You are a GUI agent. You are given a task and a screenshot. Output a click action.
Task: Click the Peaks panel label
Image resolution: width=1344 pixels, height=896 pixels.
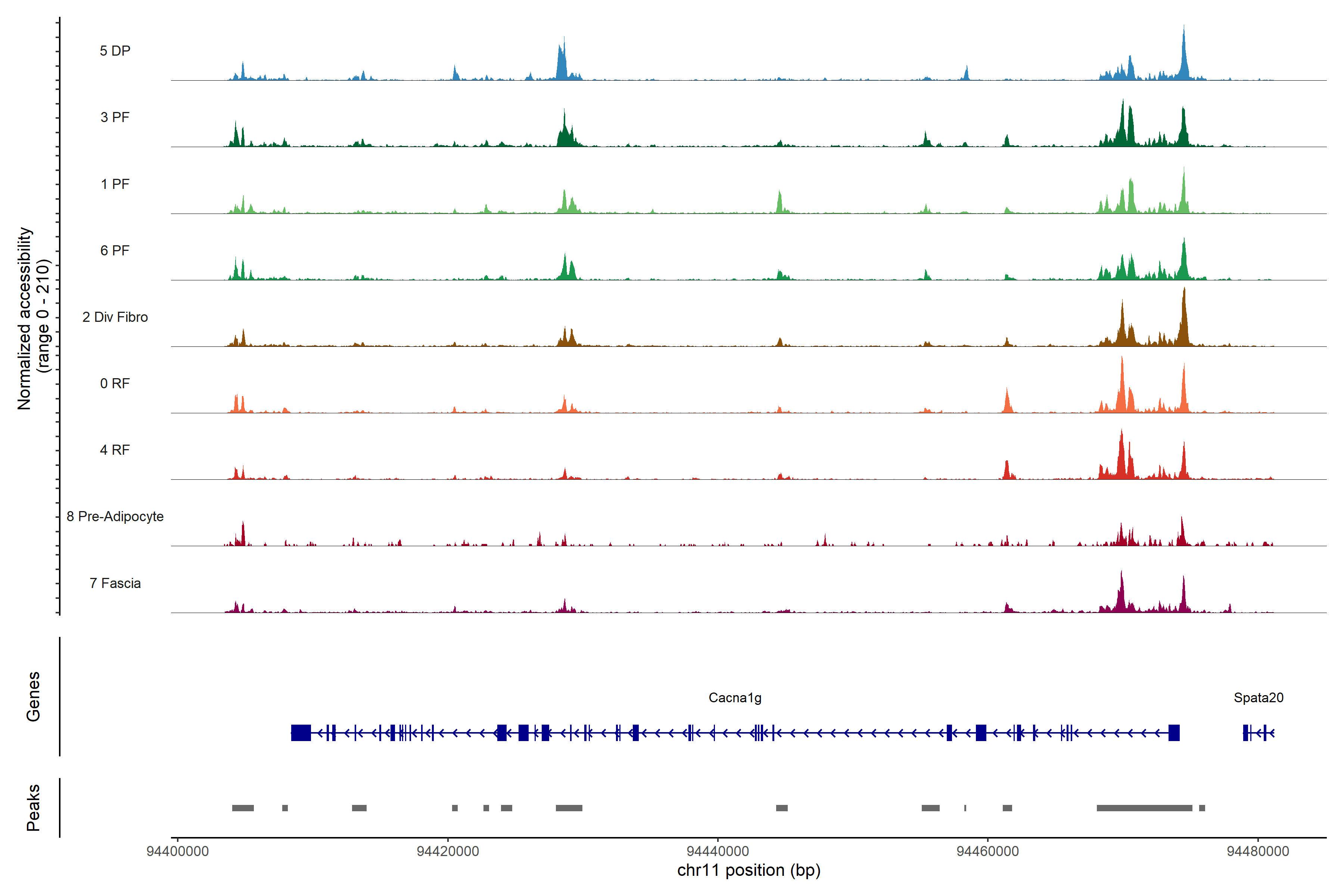(x=33, y=808)
